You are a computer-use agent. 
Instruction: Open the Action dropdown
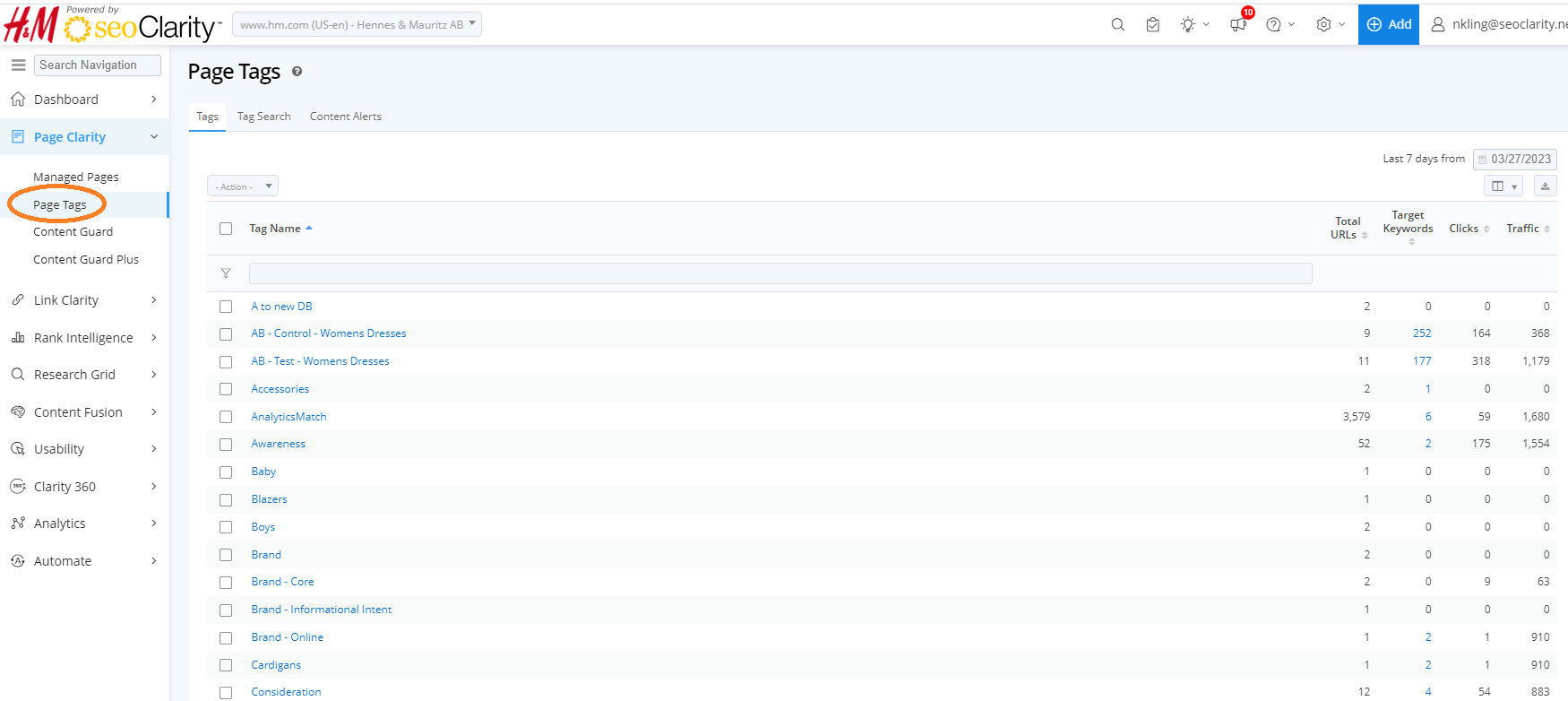243,186
